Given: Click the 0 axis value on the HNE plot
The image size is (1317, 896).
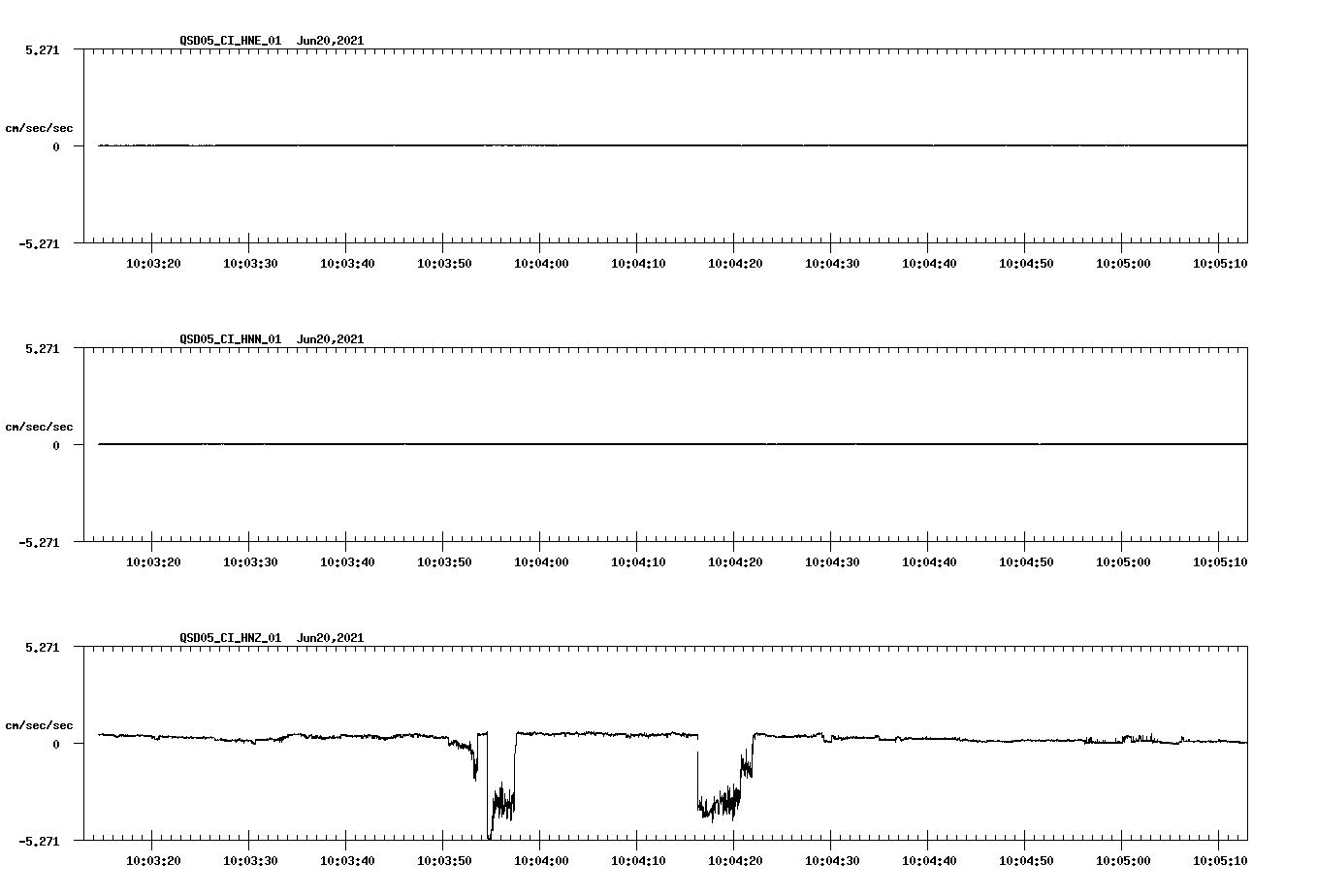Looking at the screenshot, I should 56,146.
